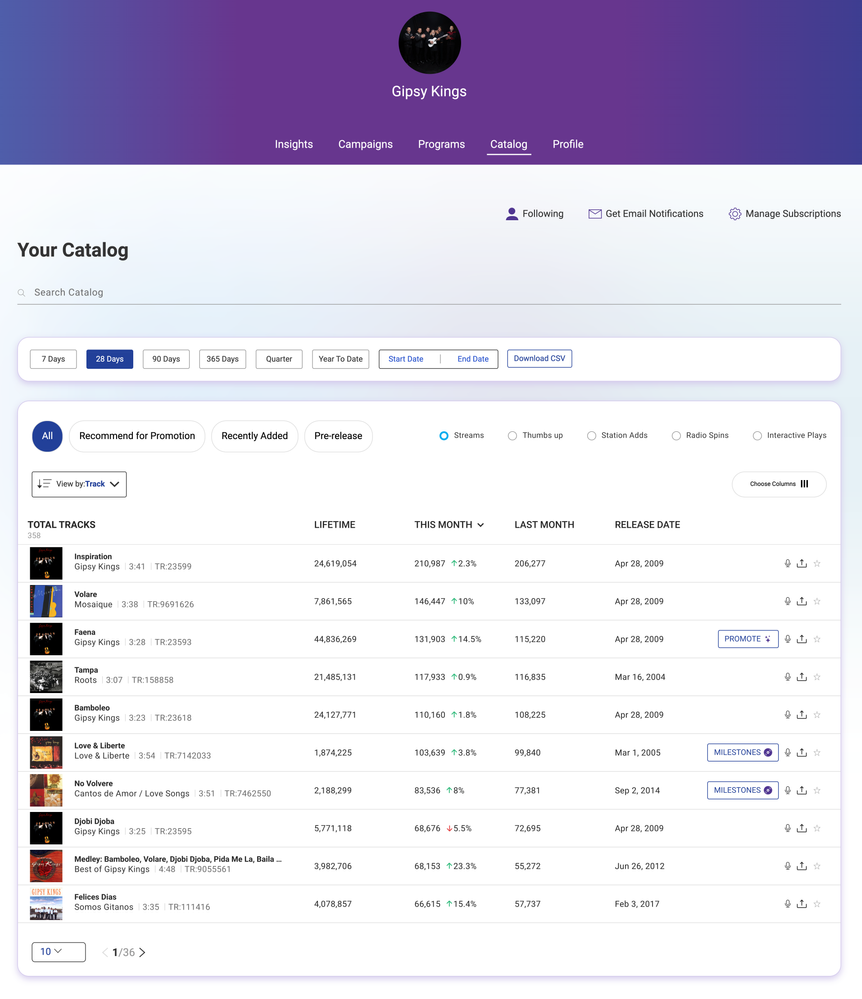Click the envelope icon for email notifications
Screen dimensions: 862x999
[x=594, y=214]
